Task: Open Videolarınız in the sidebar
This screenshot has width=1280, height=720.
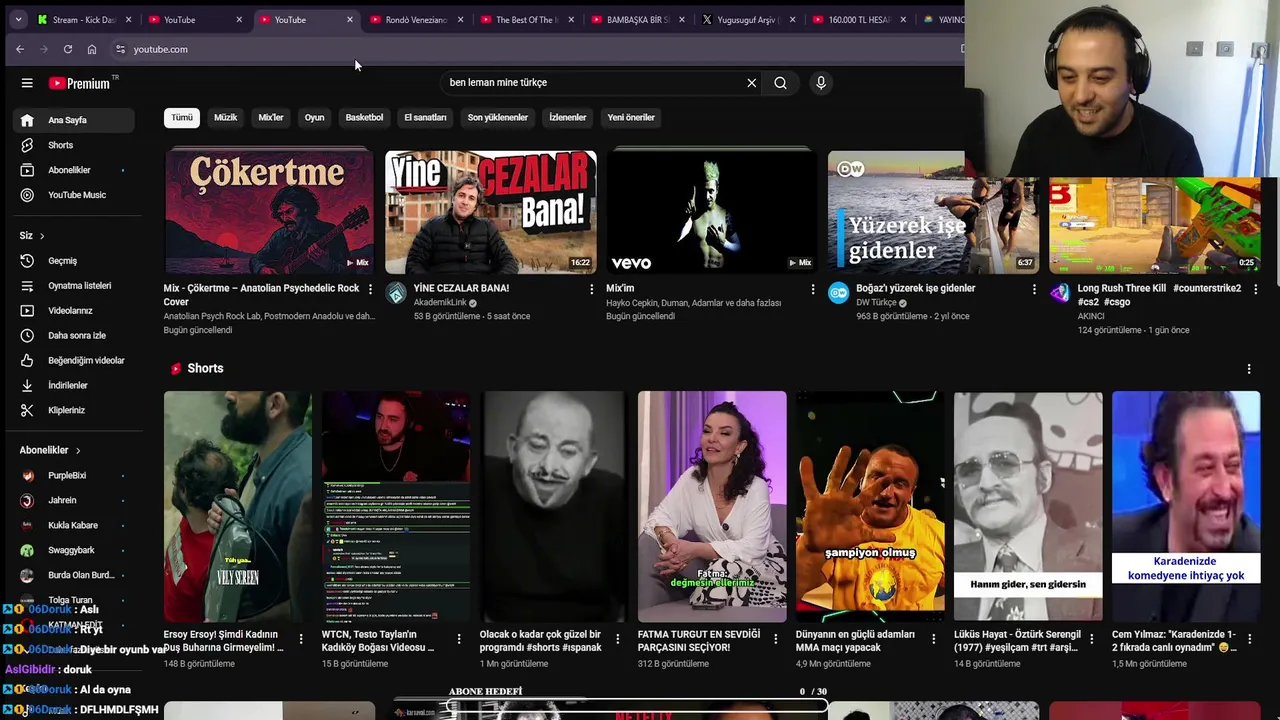Action: [74, 311]
